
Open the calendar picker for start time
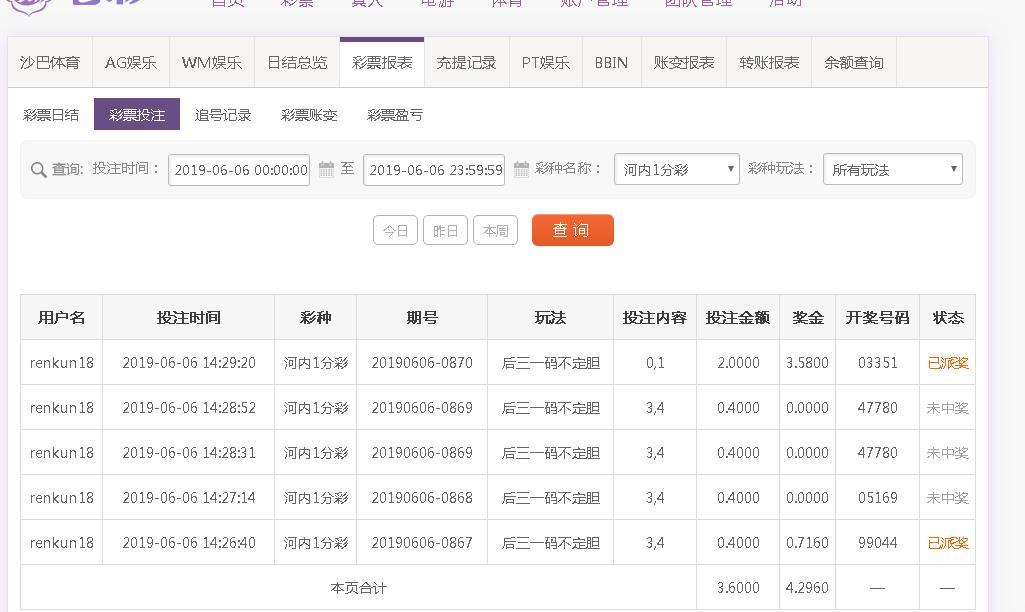[326, 169]
